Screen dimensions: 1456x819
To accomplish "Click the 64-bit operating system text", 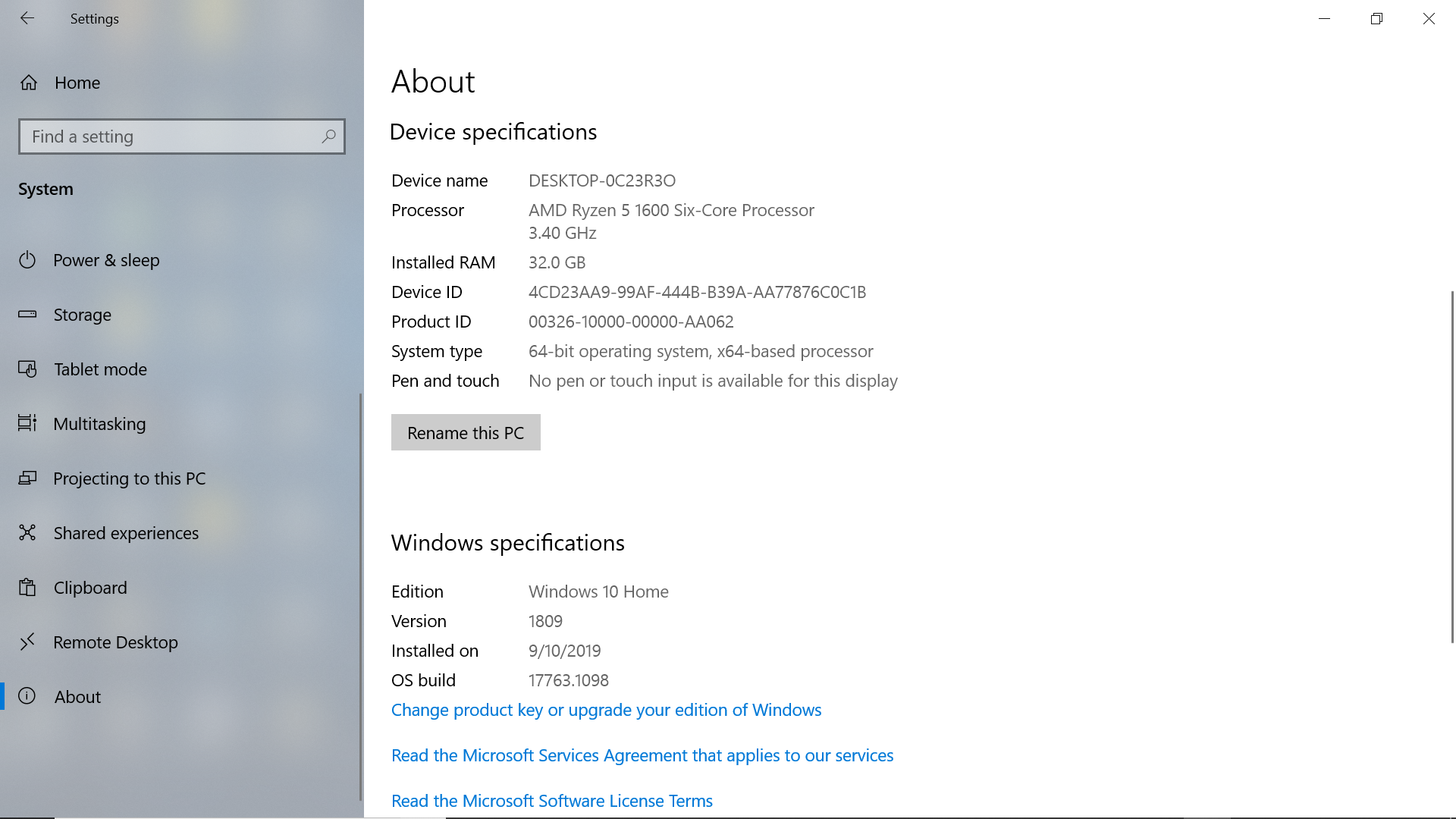I will pyautogui.click(x=701, y=351).
